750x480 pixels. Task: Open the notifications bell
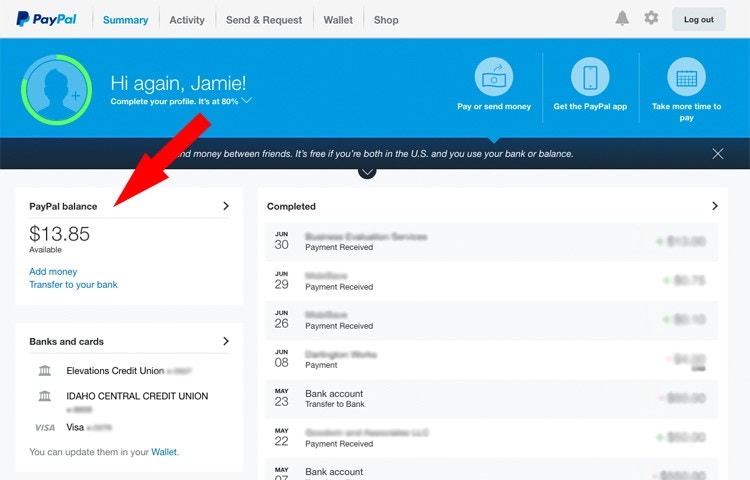click(622, 19)
